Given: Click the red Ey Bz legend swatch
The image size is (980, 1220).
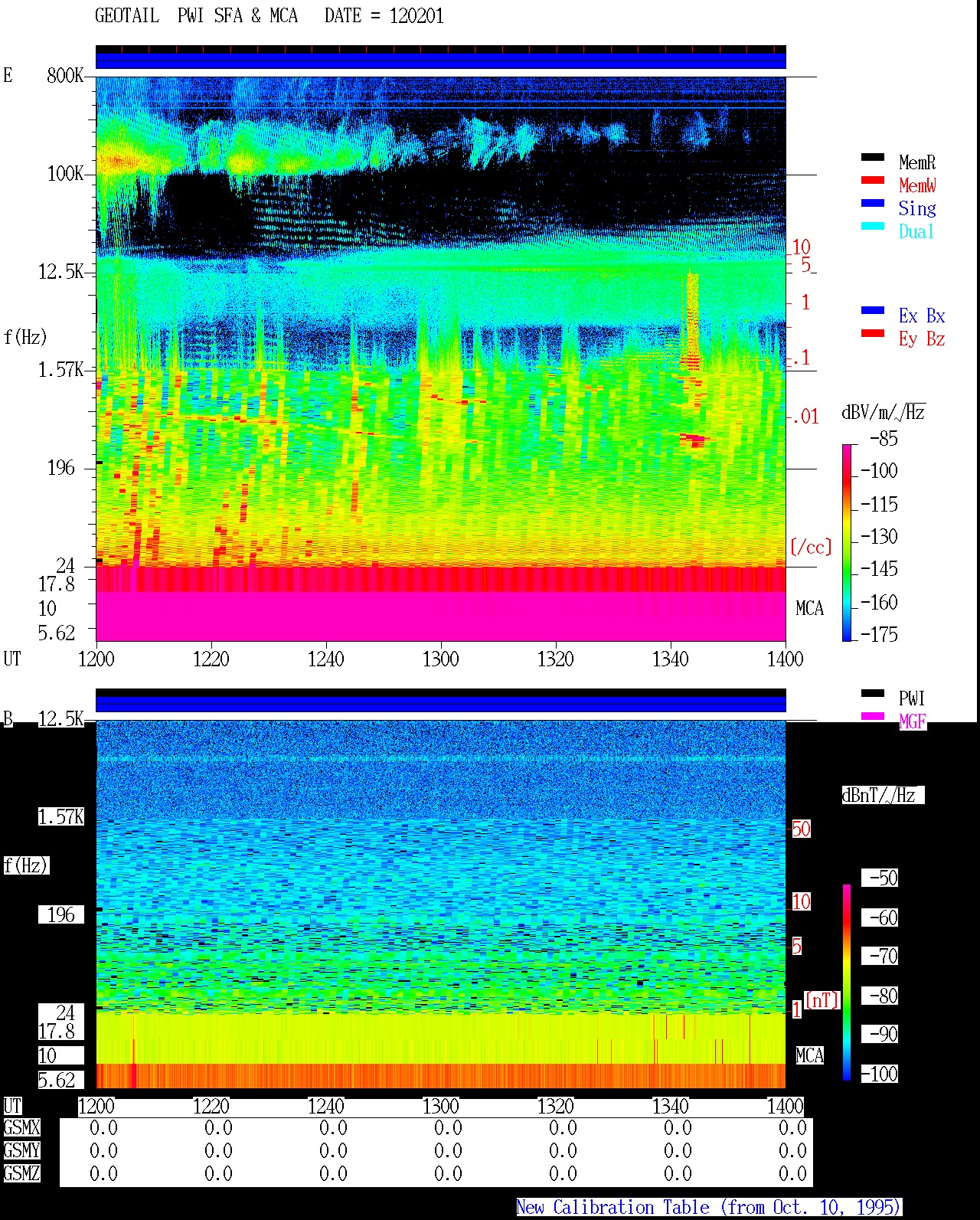Looking at the screenshot, I should tap(872, 334).
